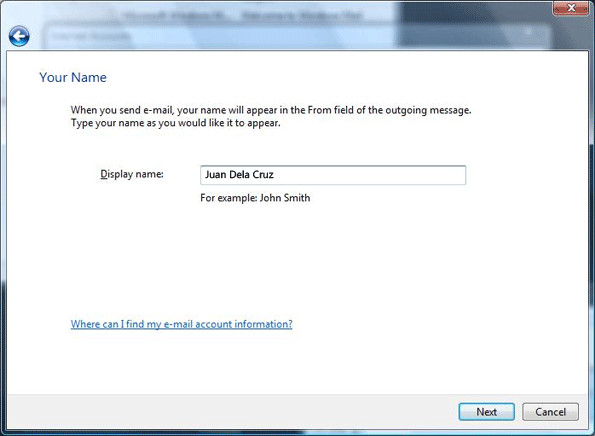Image resolution: width=595 pixels, height=436 pixels.
Task: Proceed with the Next button
Action: tap(486, 412)
